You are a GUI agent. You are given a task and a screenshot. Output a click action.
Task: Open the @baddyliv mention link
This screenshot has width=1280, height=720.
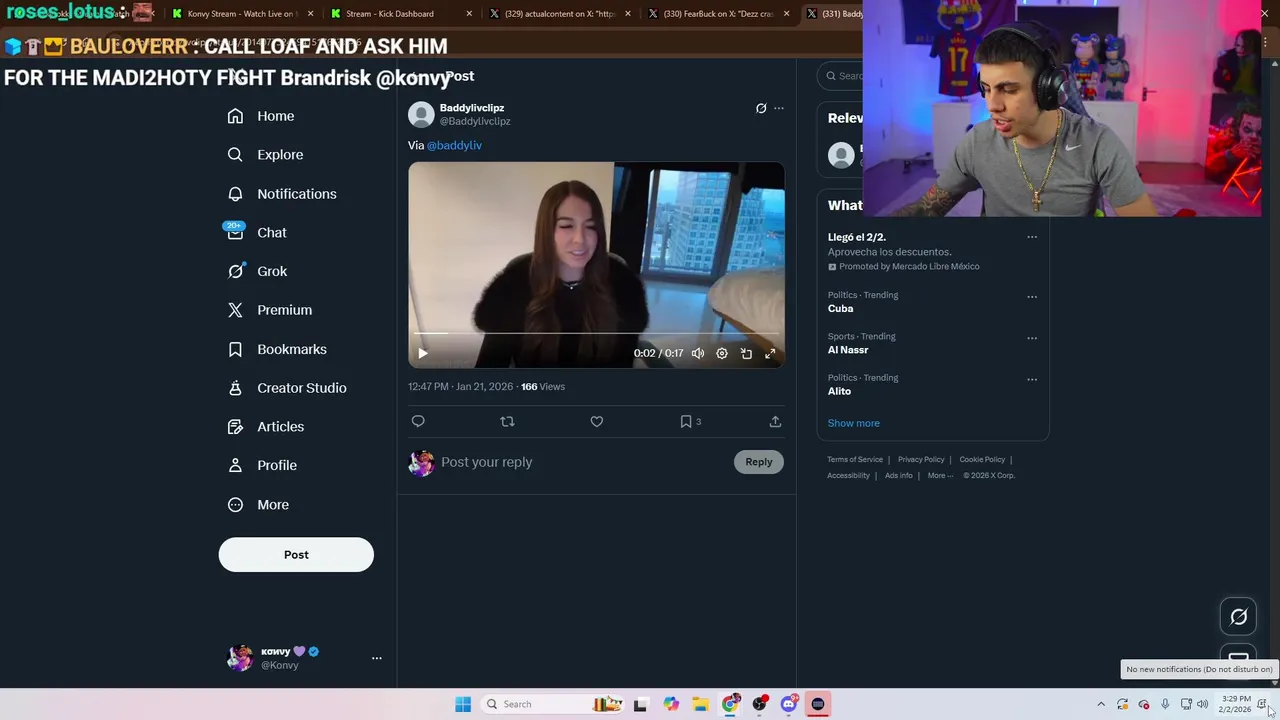pyautogui.click(x=454, y=145)
